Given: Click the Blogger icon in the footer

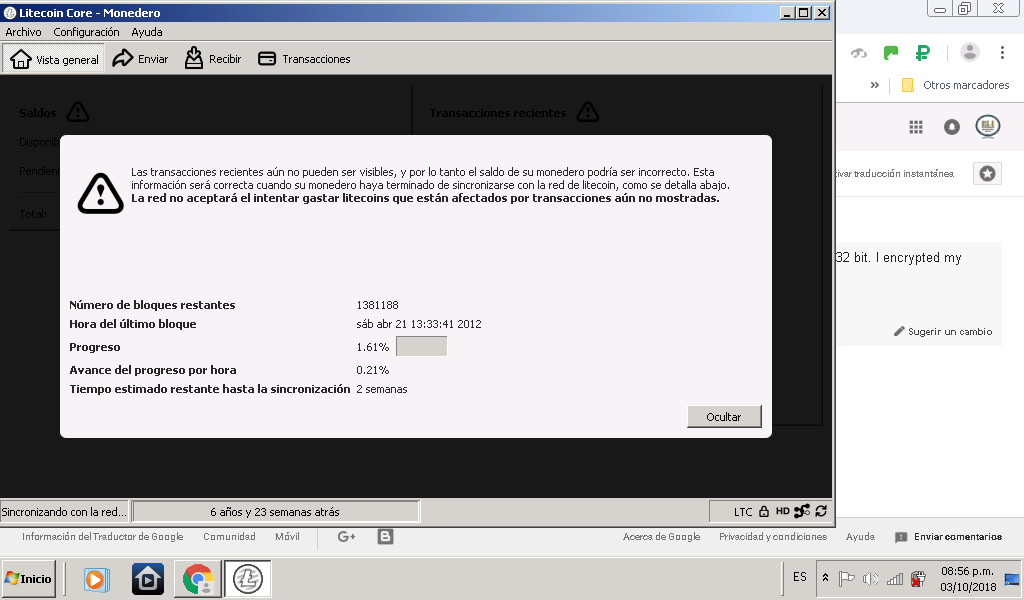Looking at the screenshot, I should (x=385, y=537).
